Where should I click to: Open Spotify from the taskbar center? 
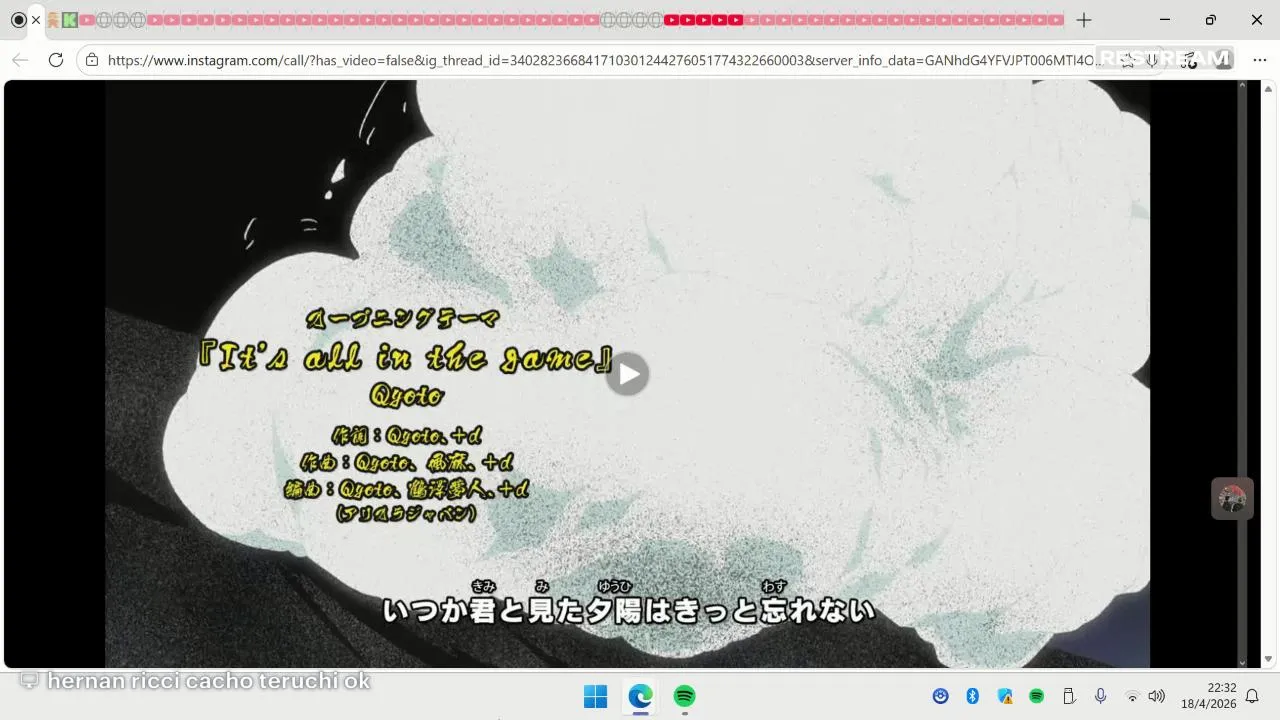(684, 696)
